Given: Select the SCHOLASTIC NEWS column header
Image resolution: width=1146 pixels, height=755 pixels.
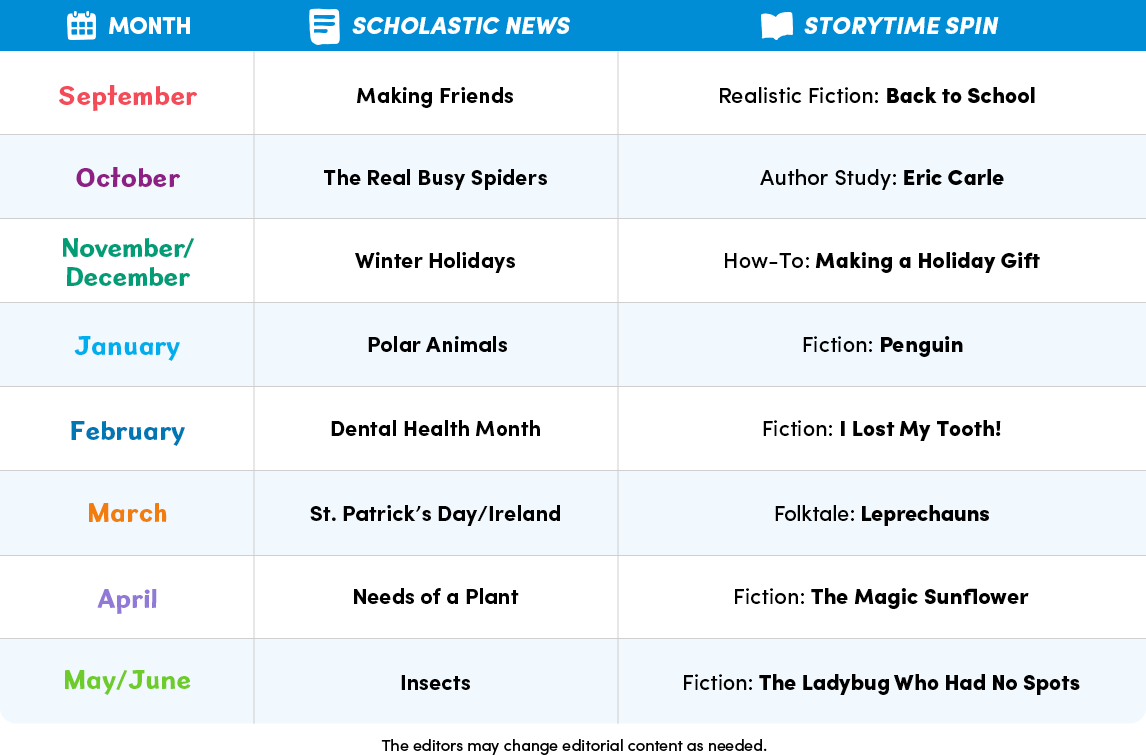Looking at the screenshot, I should tap(460, 26).
